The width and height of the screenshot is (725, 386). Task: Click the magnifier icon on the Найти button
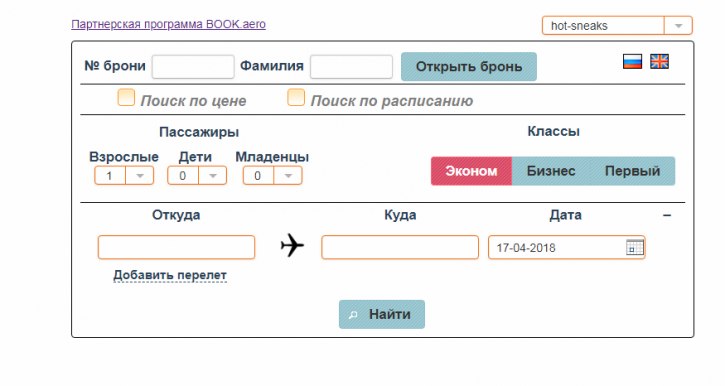[353, 315]
